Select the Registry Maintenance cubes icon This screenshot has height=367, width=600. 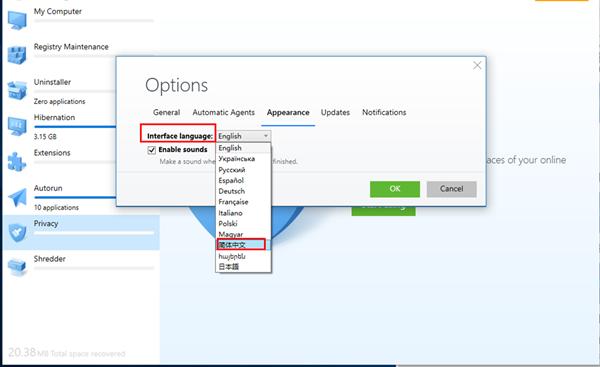coord(17,55)
